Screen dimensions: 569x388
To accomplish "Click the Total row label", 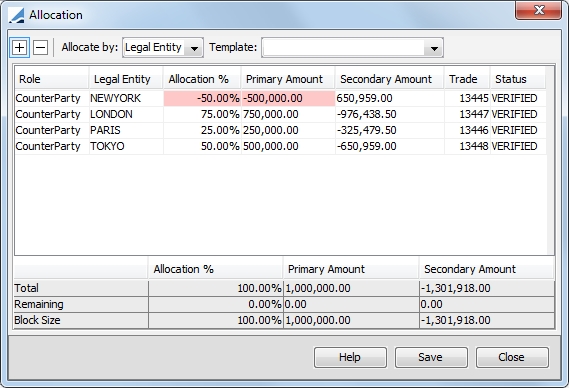I will (x=81, y=288).
